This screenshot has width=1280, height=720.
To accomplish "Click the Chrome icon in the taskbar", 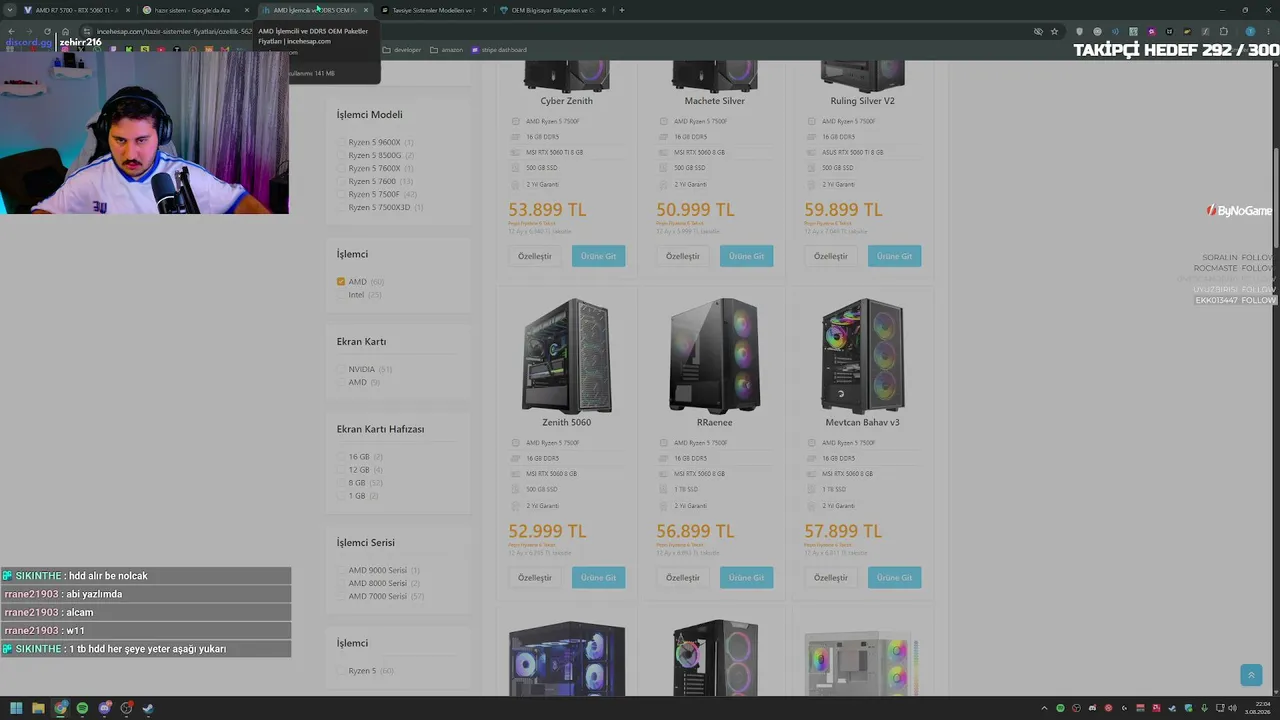I will [60, 708].
